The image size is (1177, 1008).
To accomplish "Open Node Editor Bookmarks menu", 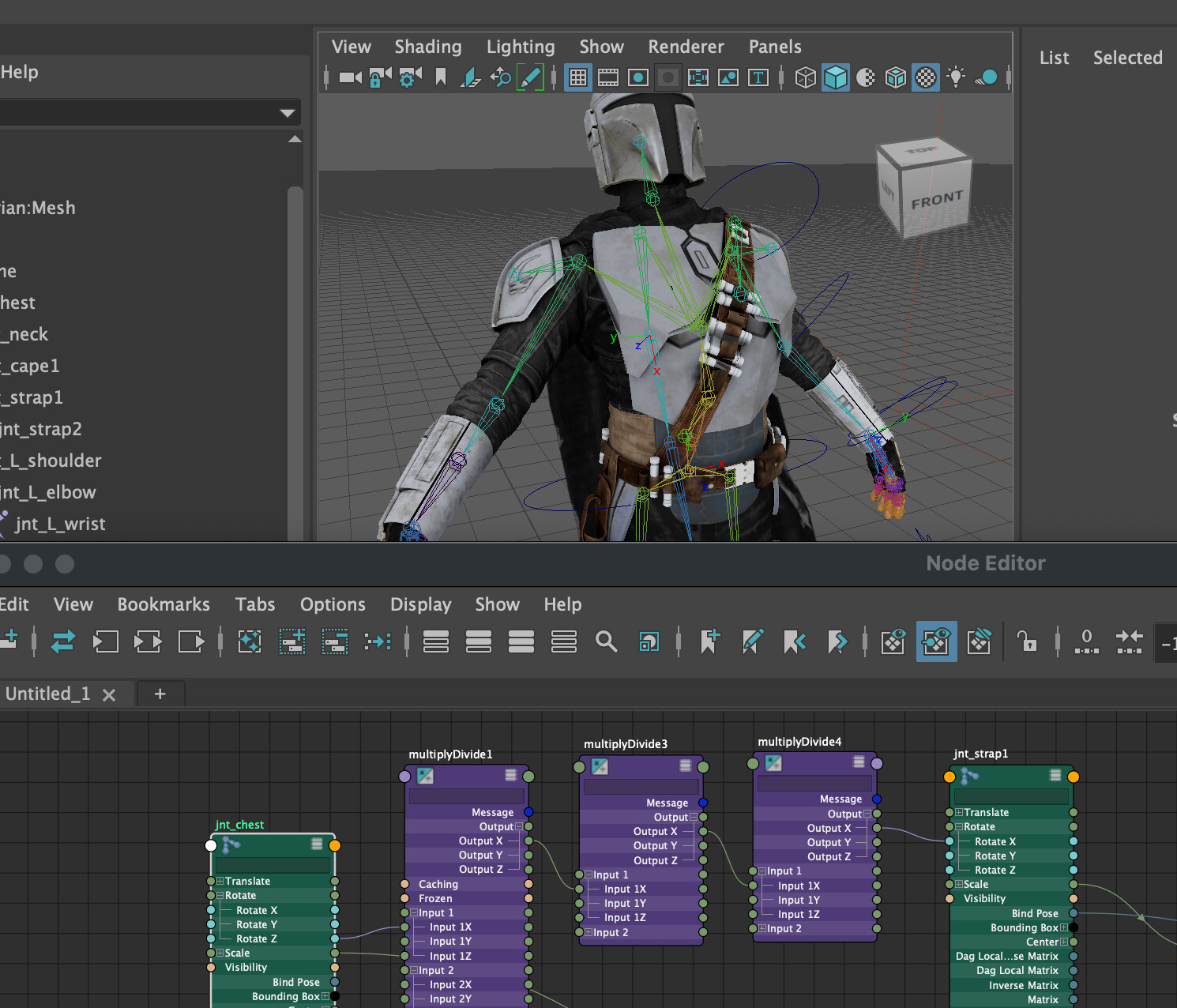I will (x=164, y=604).
